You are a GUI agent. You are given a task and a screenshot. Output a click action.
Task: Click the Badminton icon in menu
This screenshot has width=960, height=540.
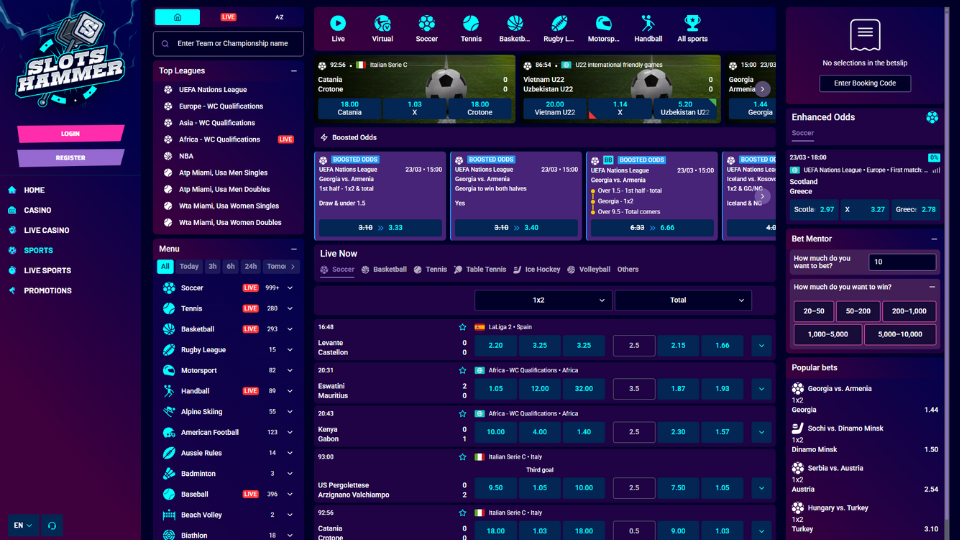(169, 473)
